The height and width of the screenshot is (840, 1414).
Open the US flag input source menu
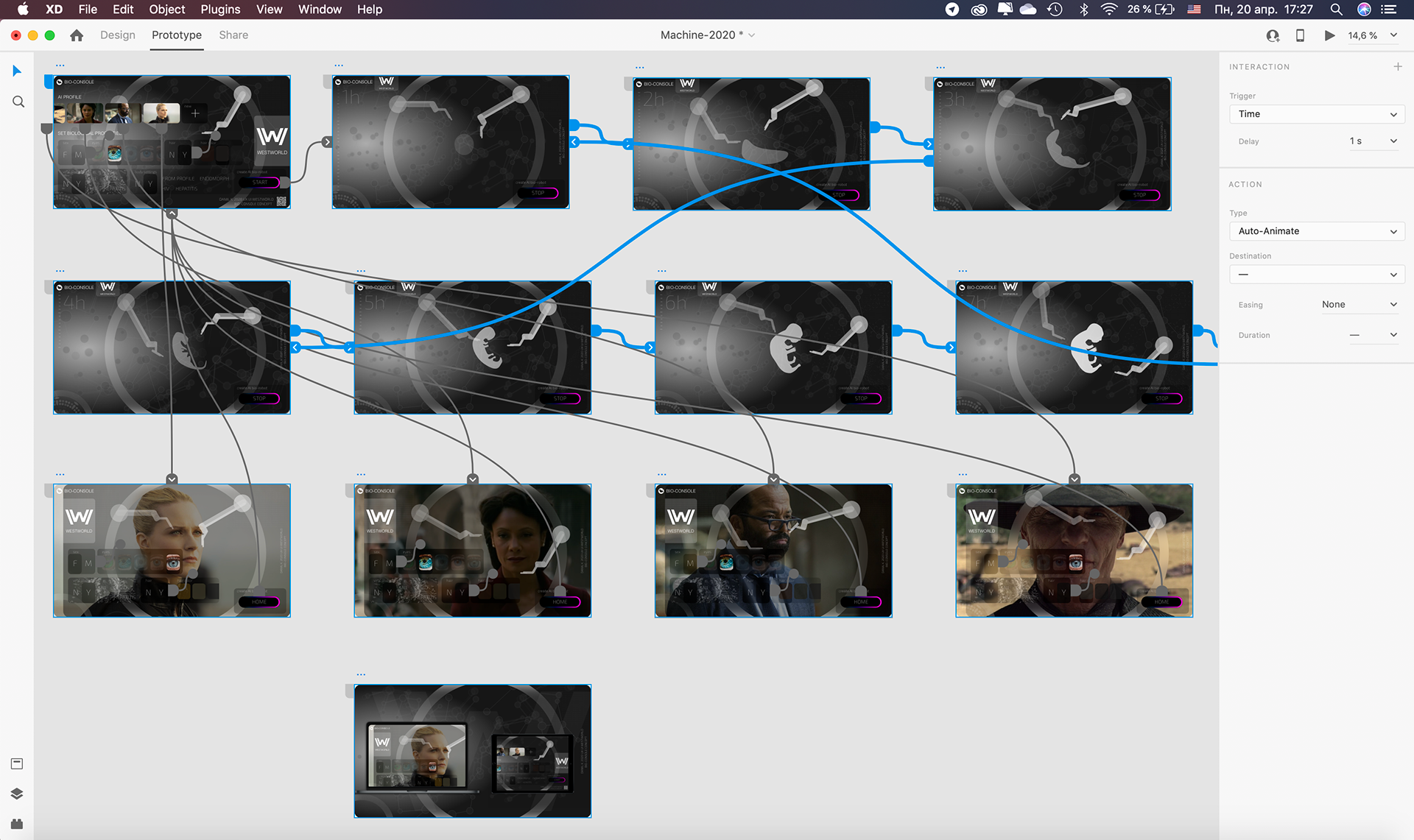pyautogui.click(x=1195, y=10)
